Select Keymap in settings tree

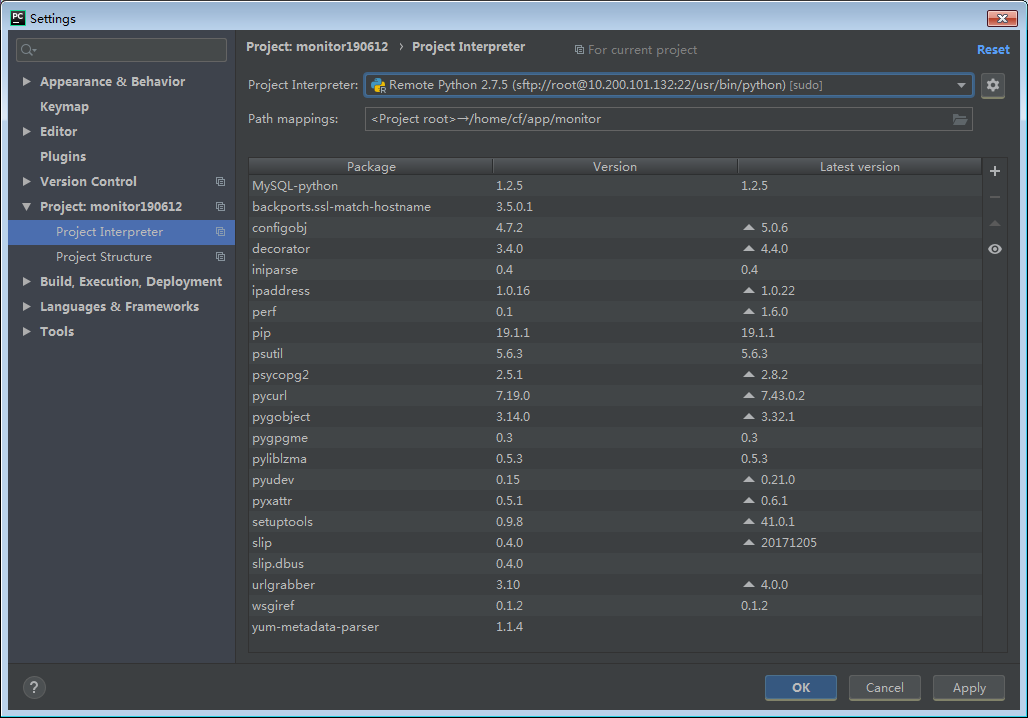pos(64,107)
